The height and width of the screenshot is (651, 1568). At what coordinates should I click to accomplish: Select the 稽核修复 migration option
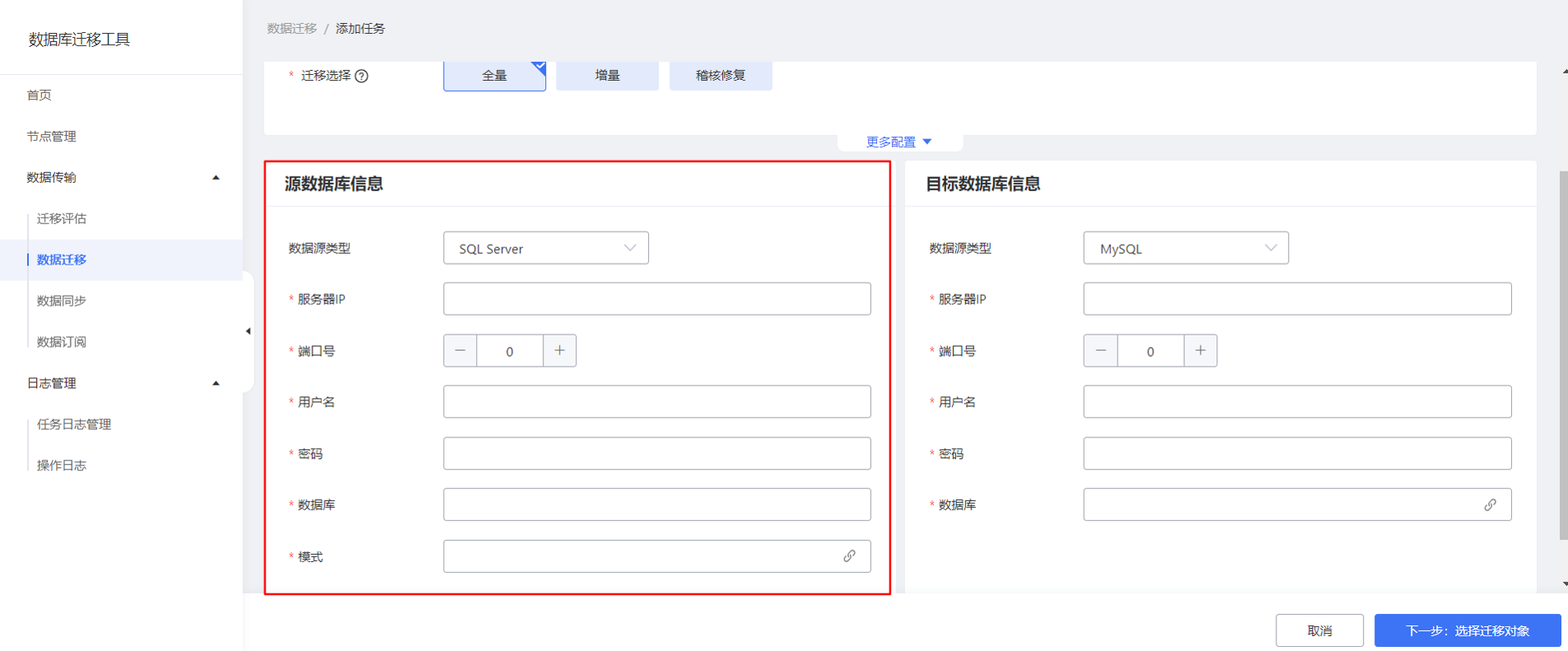click(x=721, y=75)
